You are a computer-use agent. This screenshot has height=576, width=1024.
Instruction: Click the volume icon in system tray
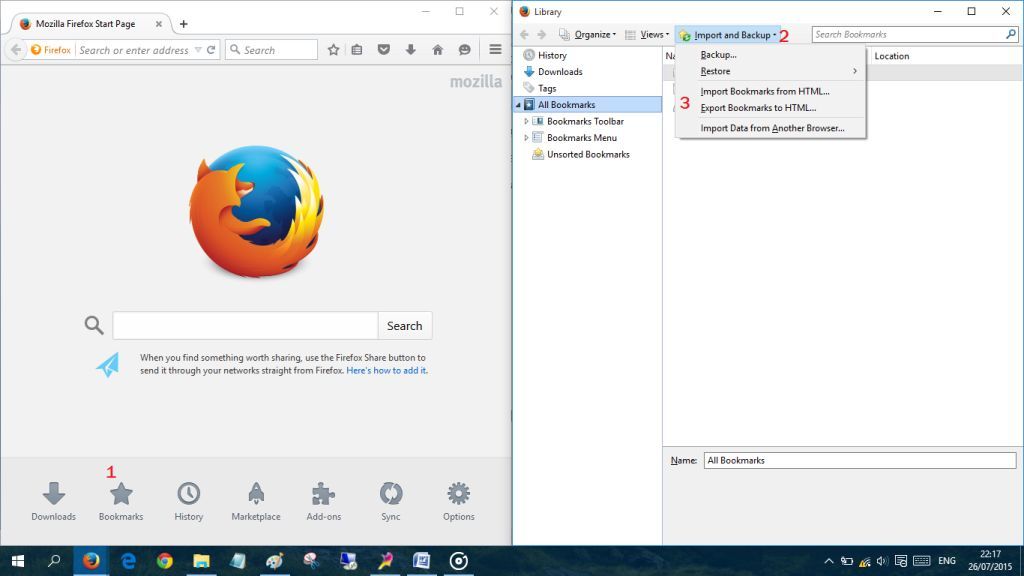click(x=882, y=561)
